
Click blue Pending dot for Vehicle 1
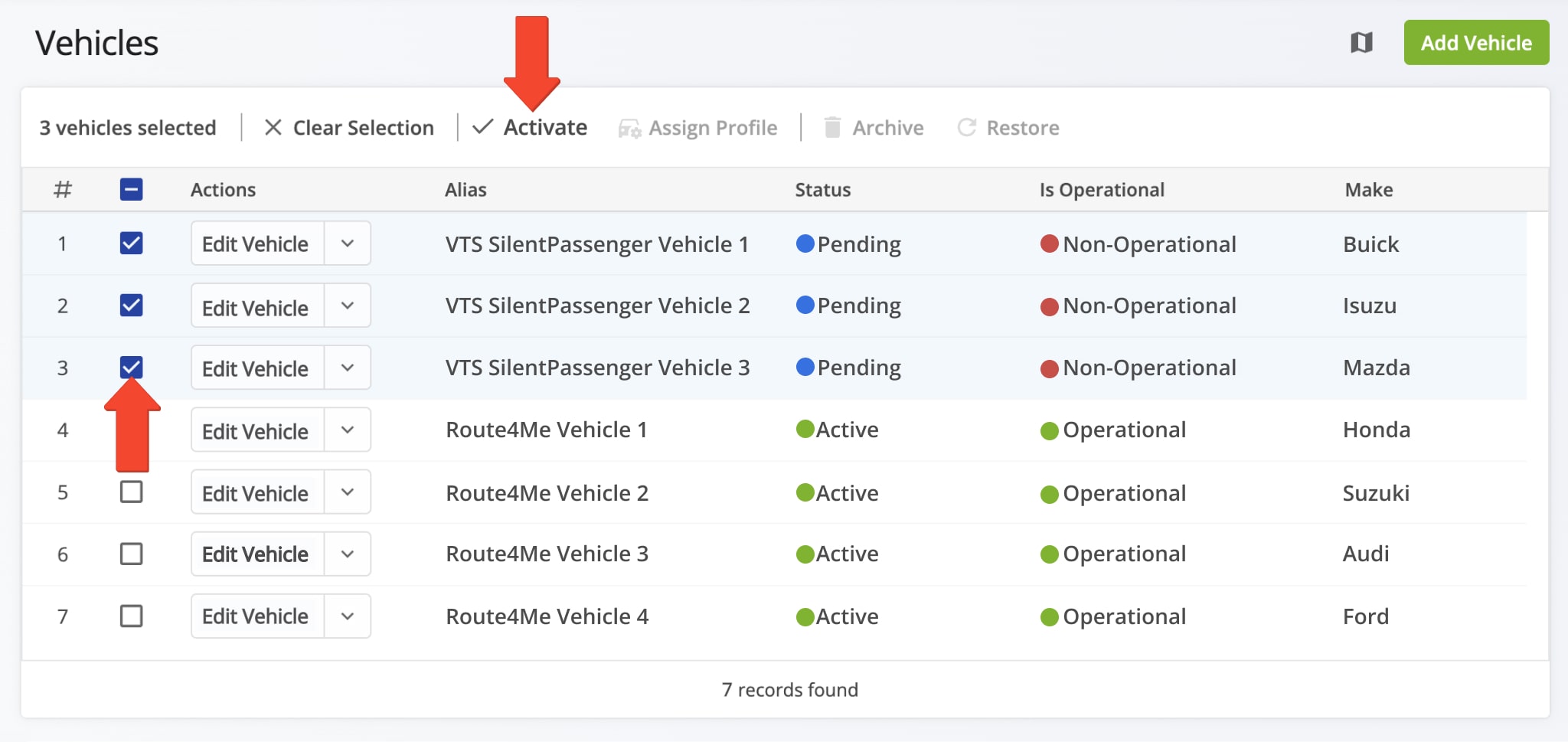tap(805, 244)
